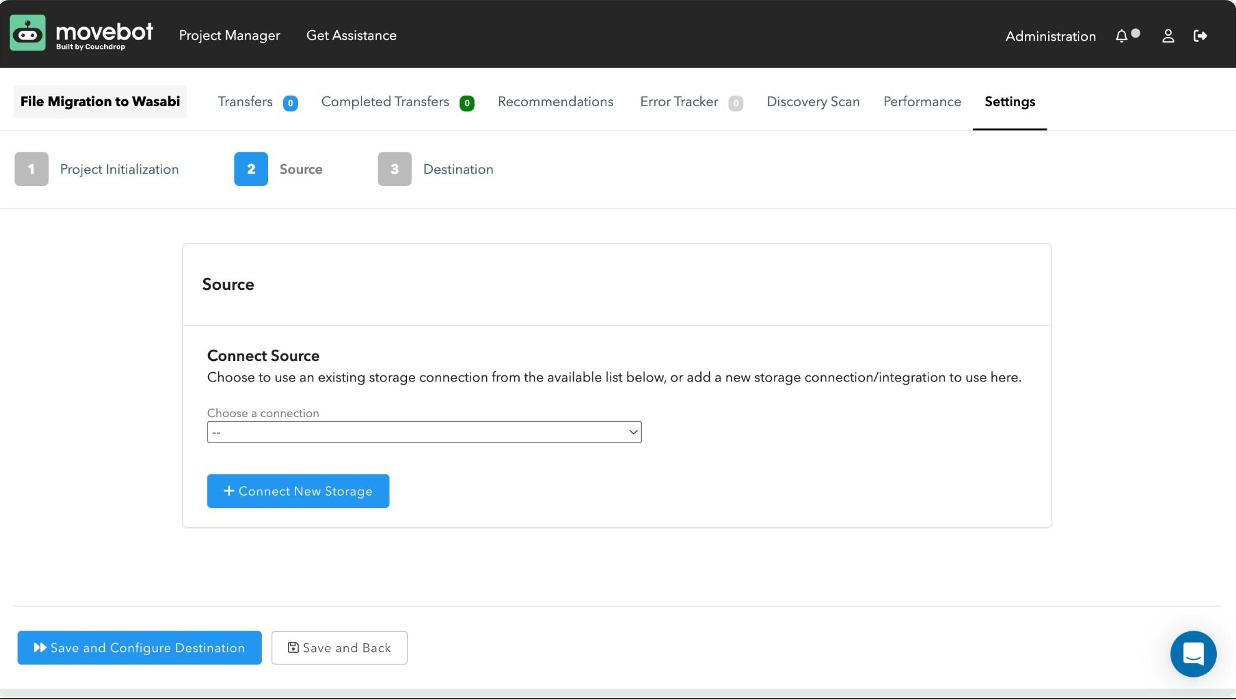Click the Error Tracker count badge

click(x=736, y=103)
